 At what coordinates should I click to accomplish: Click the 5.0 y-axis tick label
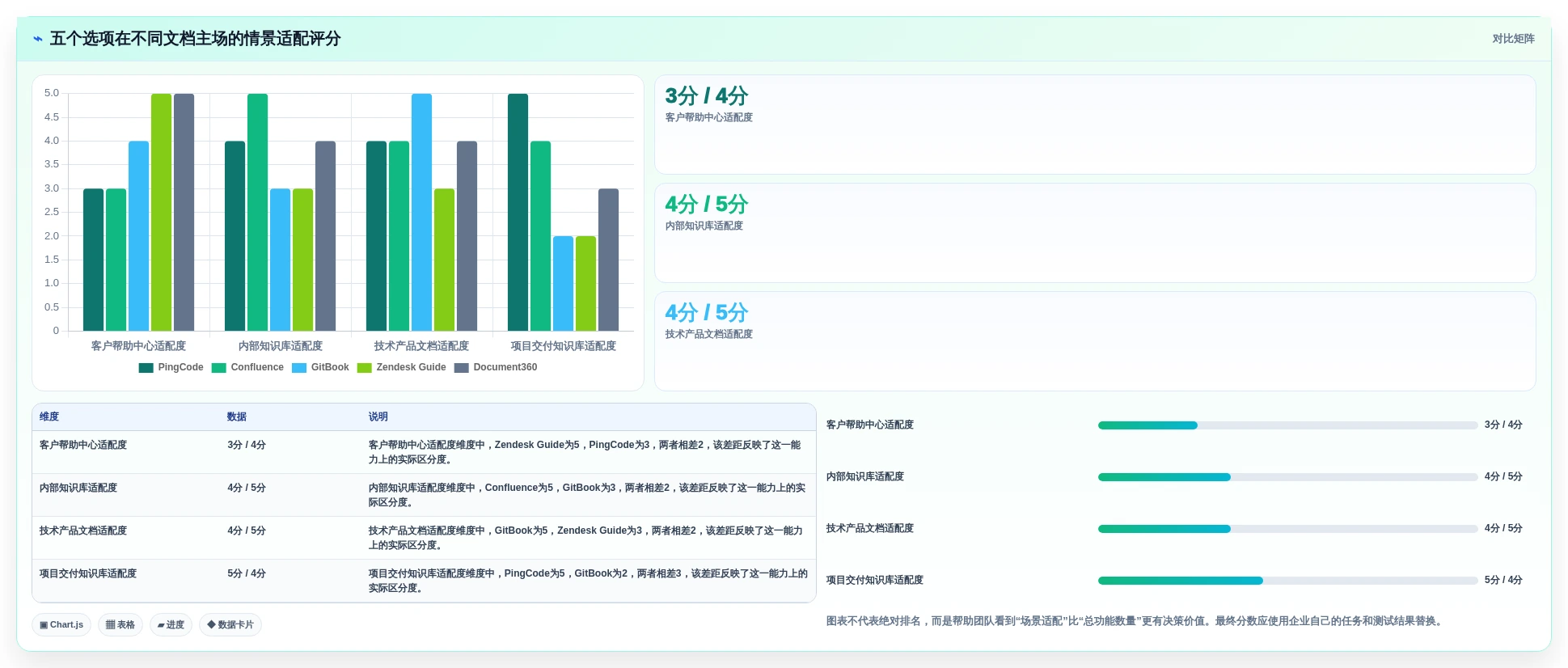[x=52, y=94]
